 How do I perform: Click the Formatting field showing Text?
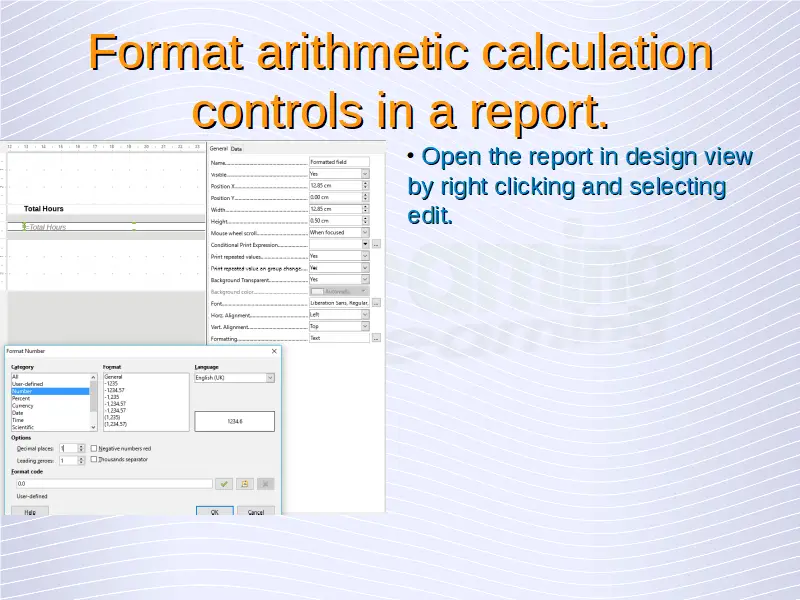click(339, 338)
